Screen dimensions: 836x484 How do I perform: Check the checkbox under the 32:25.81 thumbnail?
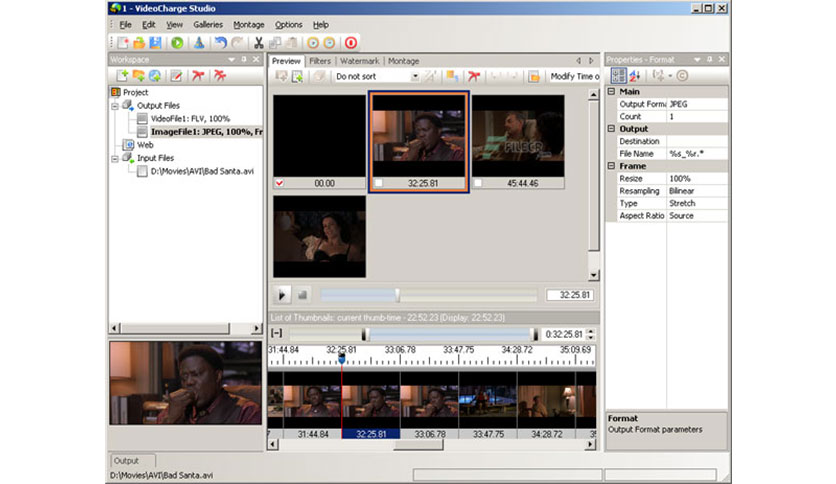379,183
